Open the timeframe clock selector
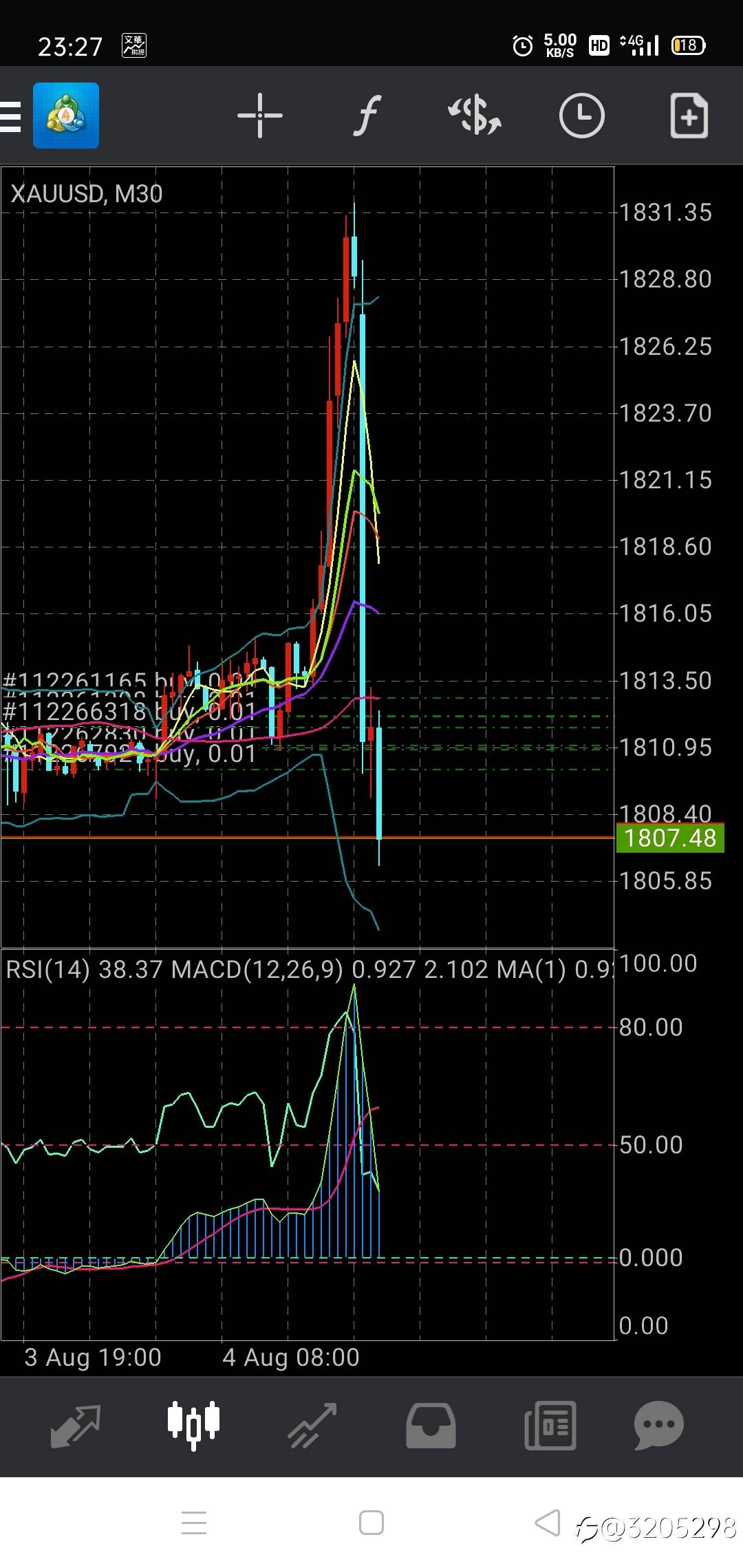Viewport: 743px width, 1568px height. (582, 116)
